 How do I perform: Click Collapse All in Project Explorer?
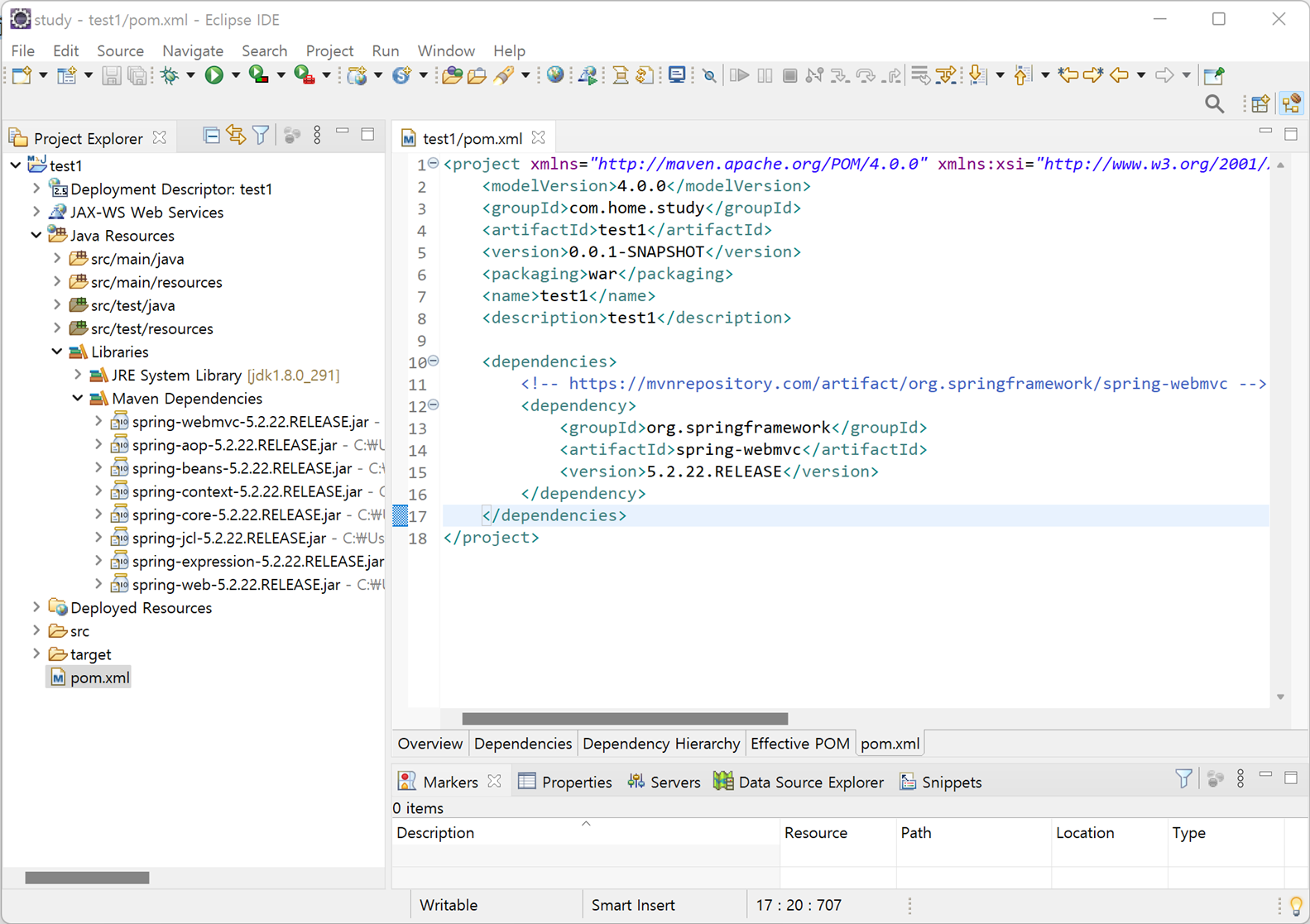(x=212, y=135)
